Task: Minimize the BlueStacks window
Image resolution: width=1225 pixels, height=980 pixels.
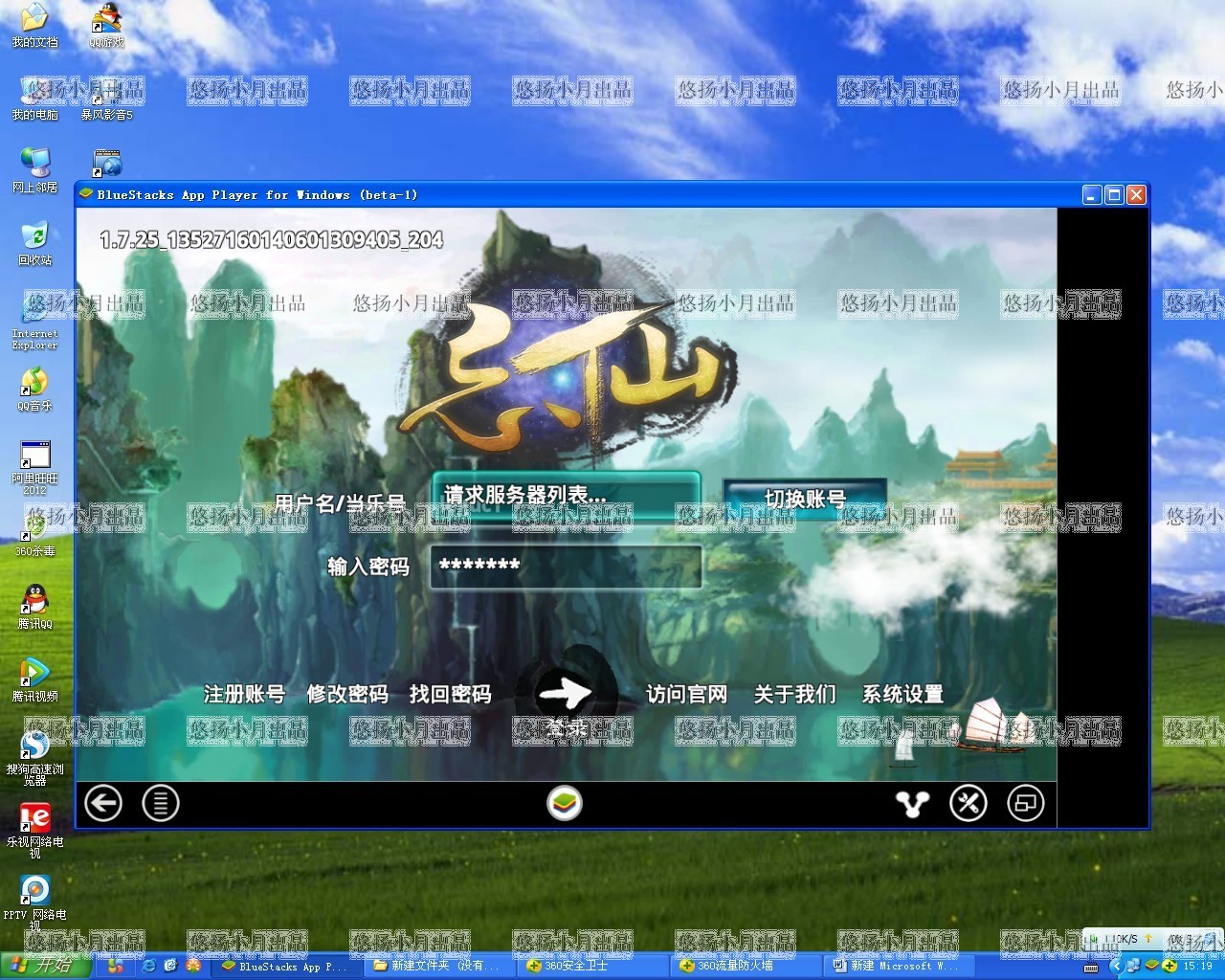Action: [1092, 195]
